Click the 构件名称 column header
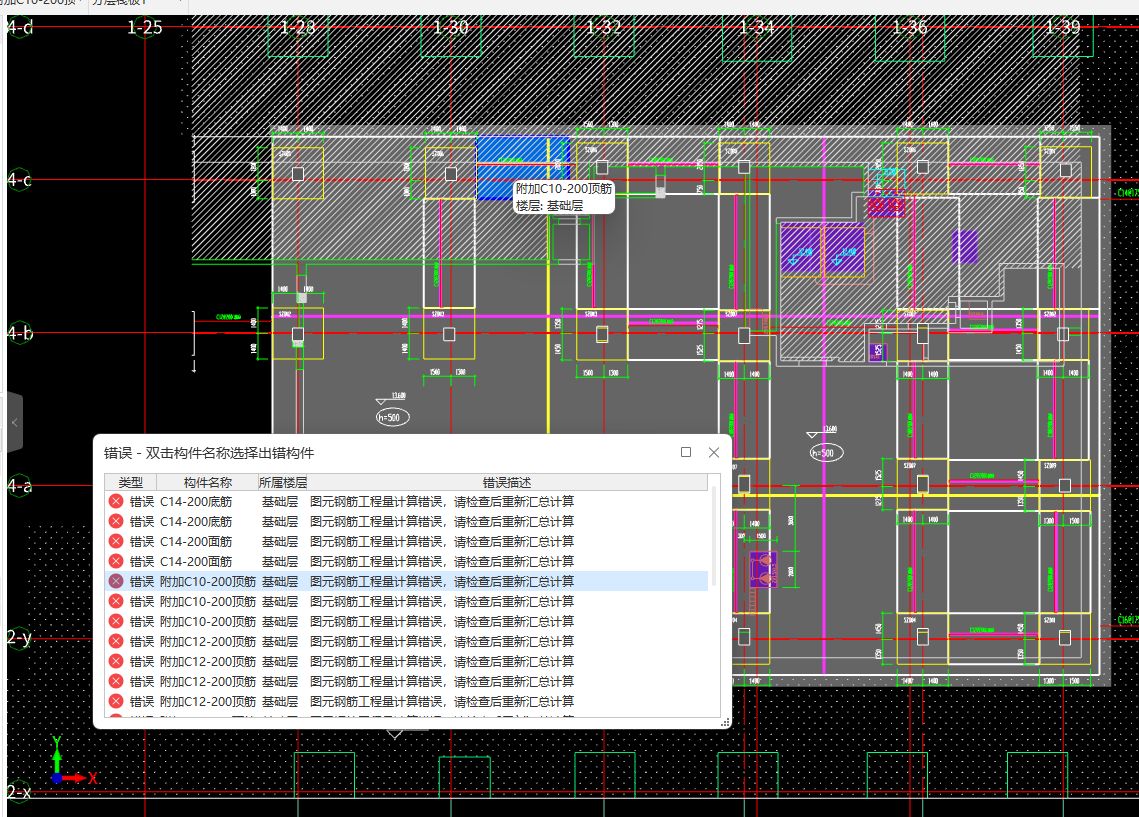The height and width of the screenshot is (817, 1139). click(207, 482)
